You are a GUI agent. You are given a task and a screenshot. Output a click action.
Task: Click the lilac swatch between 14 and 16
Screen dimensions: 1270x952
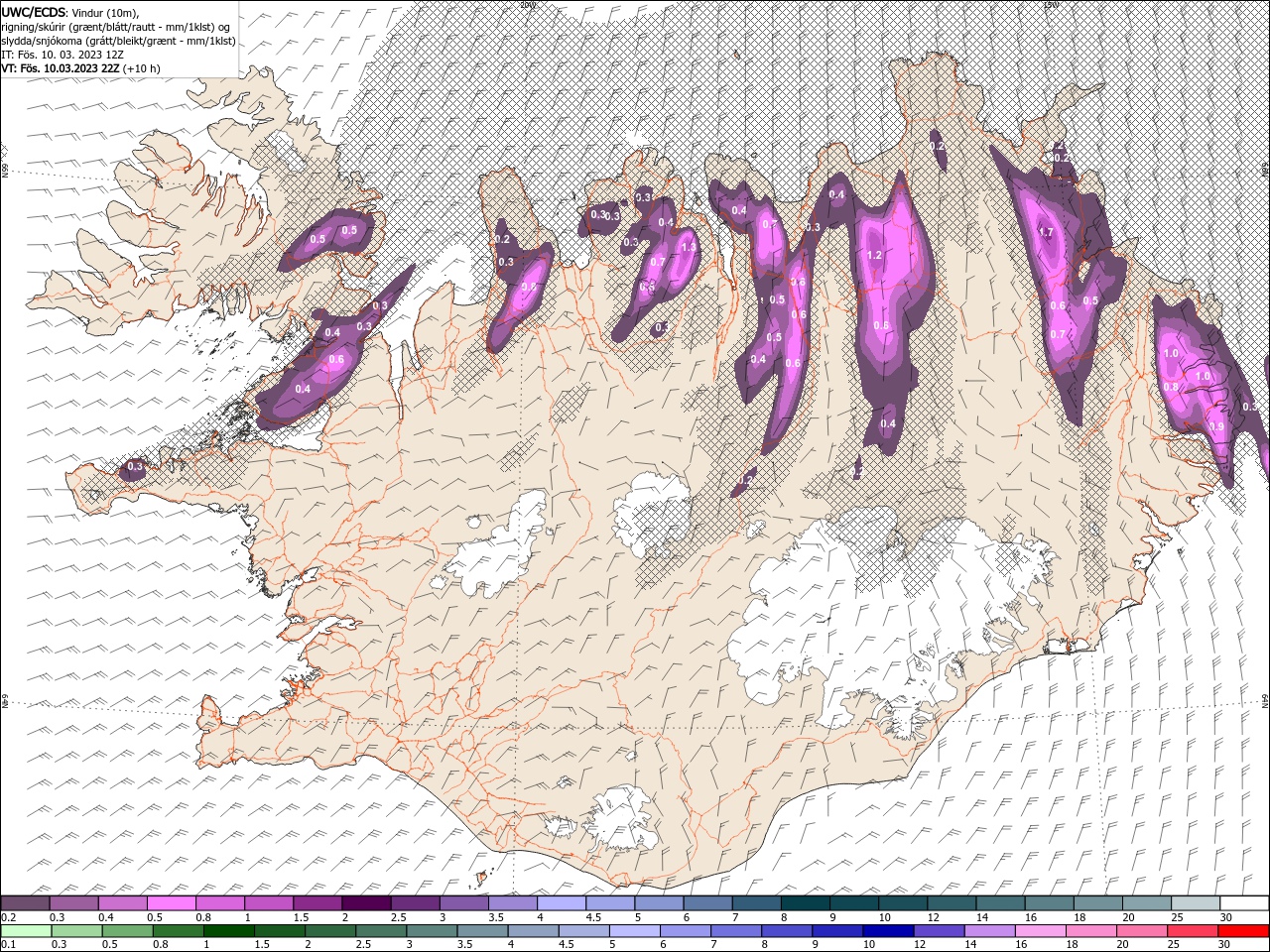coord(989,931)
